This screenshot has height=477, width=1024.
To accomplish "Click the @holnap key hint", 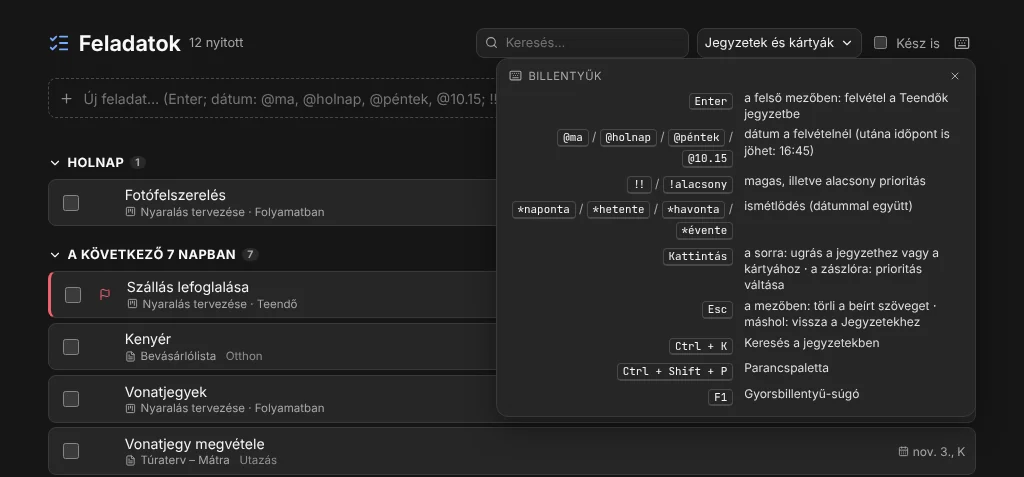I will click(x=628, y=138).
